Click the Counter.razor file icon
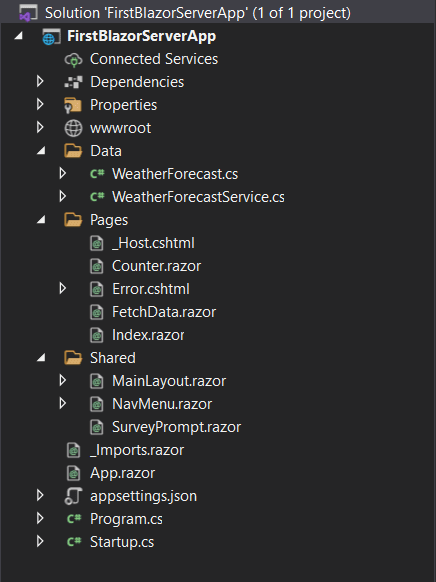Viewport: 436px width, 582px height. point(97,267)
